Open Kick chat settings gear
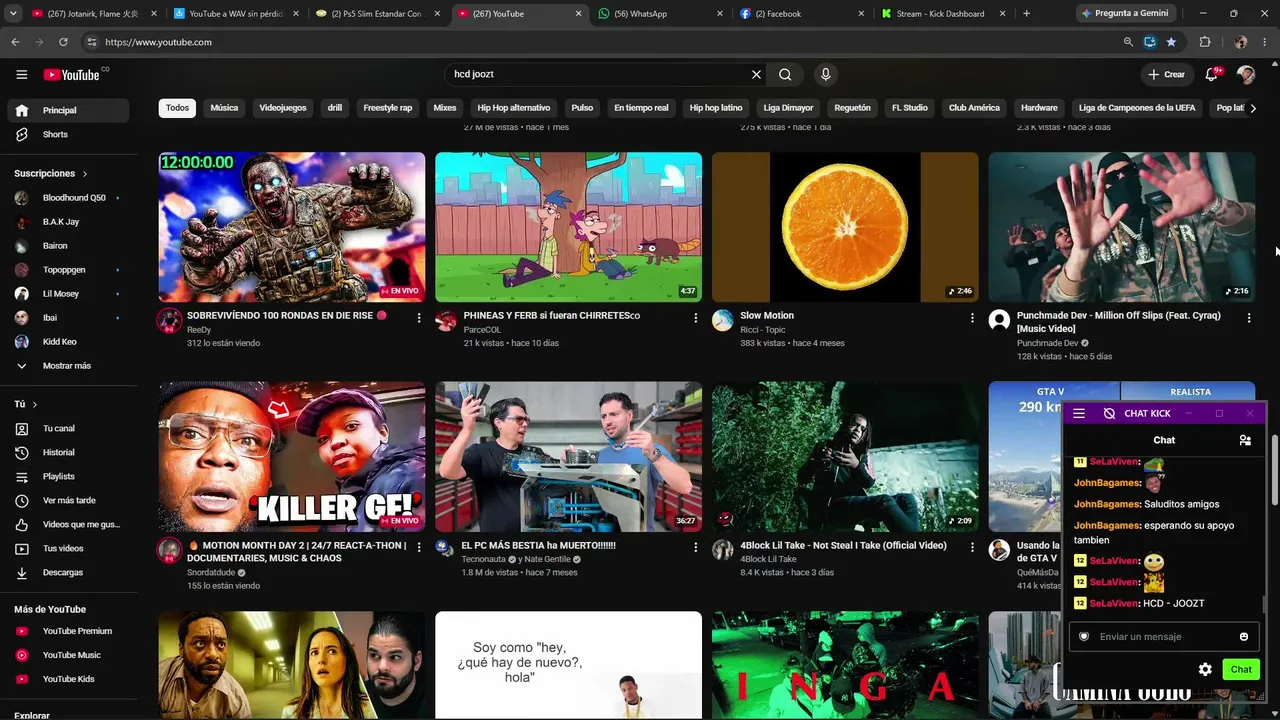This screenshot has height=720, width=1280. (1205, 669)
